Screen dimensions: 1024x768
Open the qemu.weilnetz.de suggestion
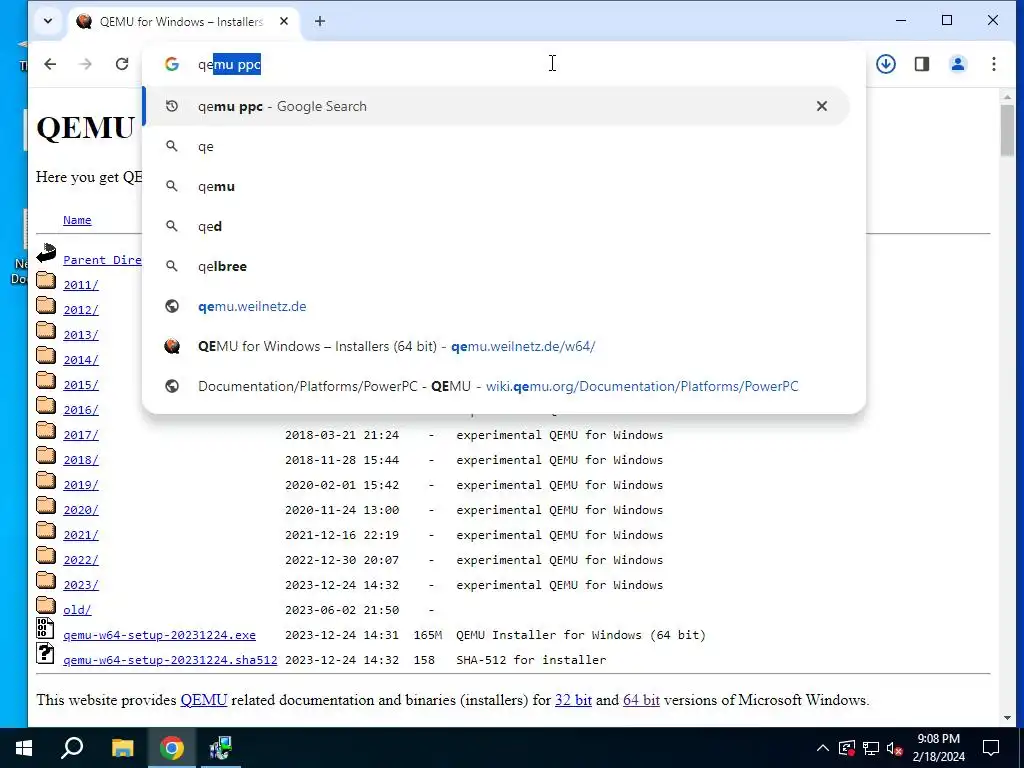point(496,306)
